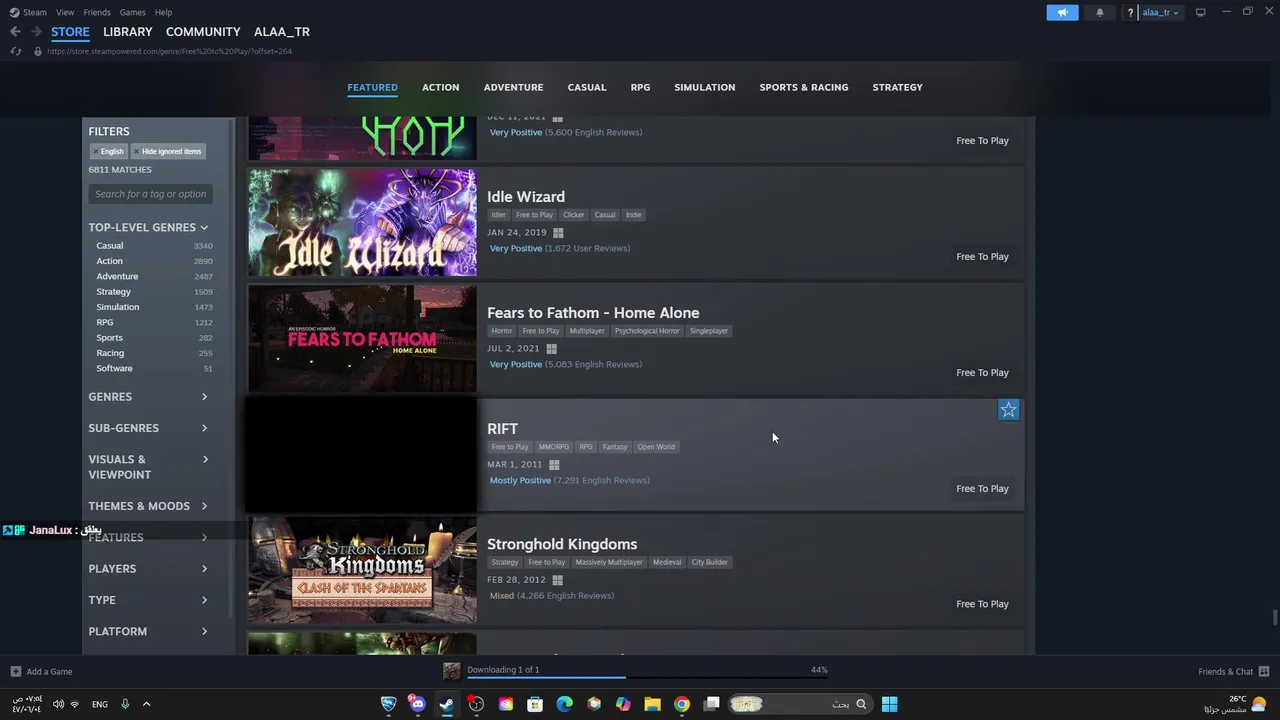Switch to the LIBRARY tab
The height and width of the screenshot is (720, 1280).
click(x=128, y=32)
